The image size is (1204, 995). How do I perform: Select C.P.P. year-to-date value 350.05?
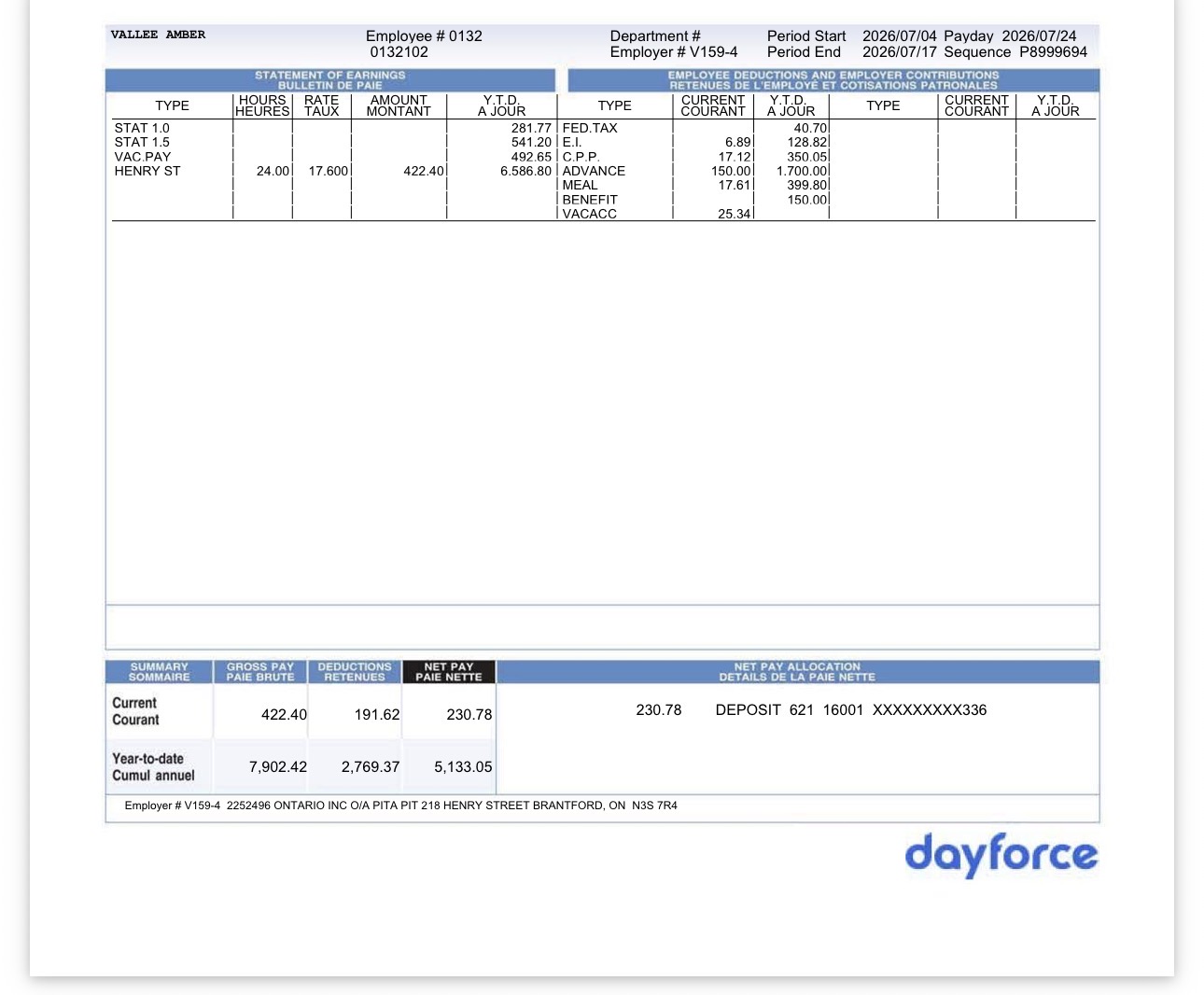pyautogui.click(x=807, y=157)
